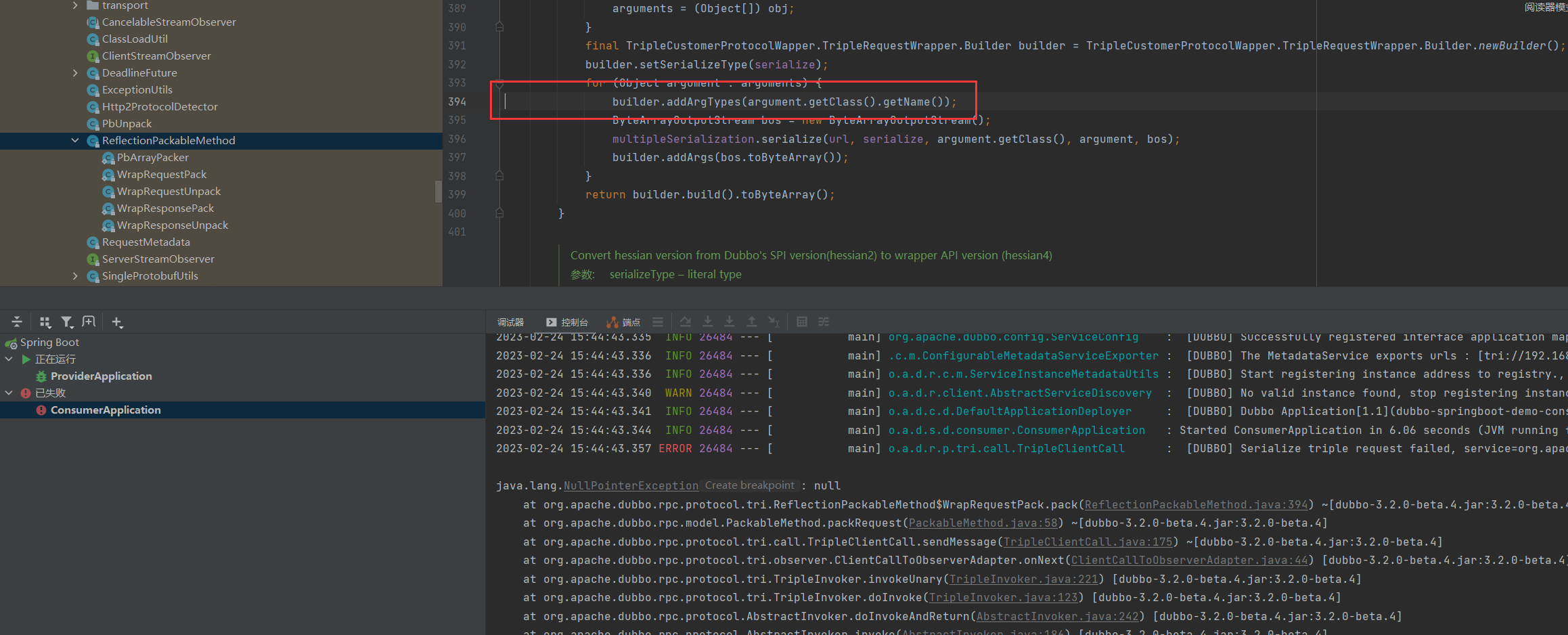Image resolution: width=1568 pixels, height=635 pixels.
Task: Click the project tree vertical scrollbar
Action: coord(439,192)
